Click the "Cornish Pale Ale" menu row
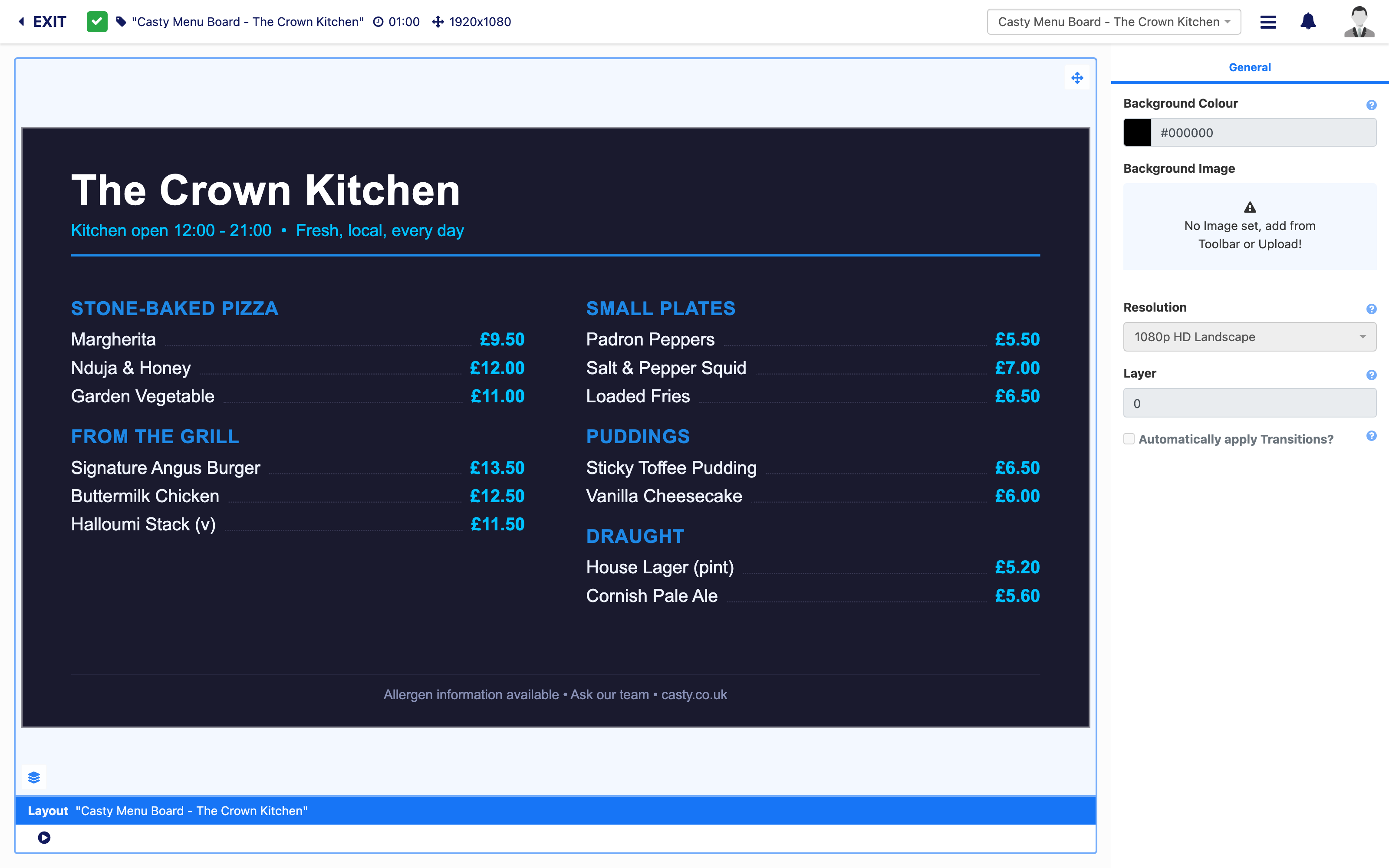This screenshot has height=868, width=1389. pyautogui.click(x=813, y=596)
